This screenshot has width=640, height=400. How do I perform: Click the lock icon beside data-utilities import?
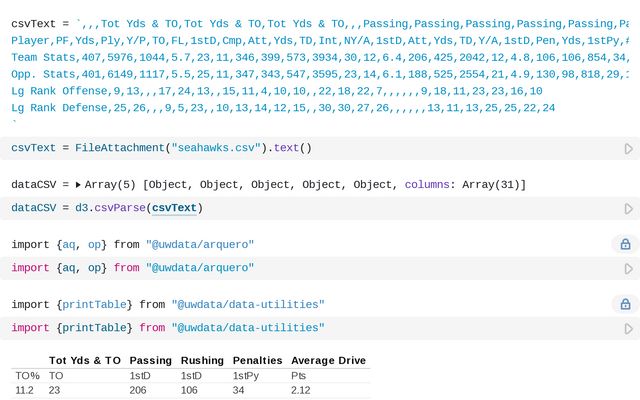[x=625, y=304]
